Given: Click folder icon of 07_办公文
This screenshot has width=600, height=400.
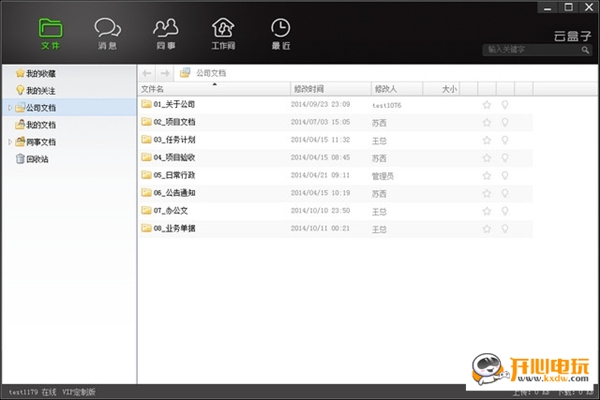Looking at the screenshot, I should [146, 210].
